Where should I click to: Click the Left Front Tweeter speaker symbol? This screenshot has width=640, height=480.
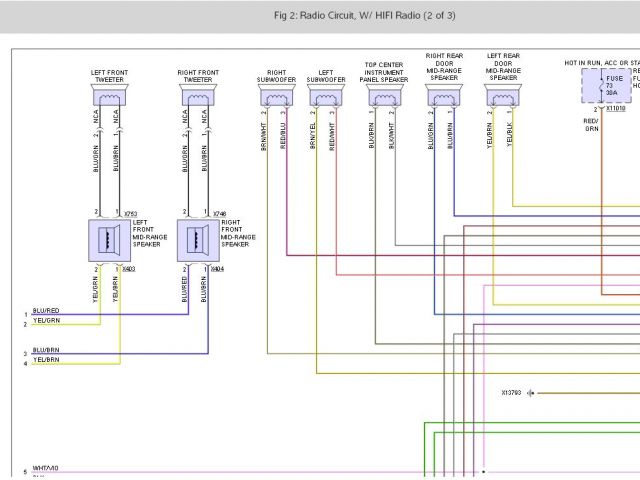(109, 97)
